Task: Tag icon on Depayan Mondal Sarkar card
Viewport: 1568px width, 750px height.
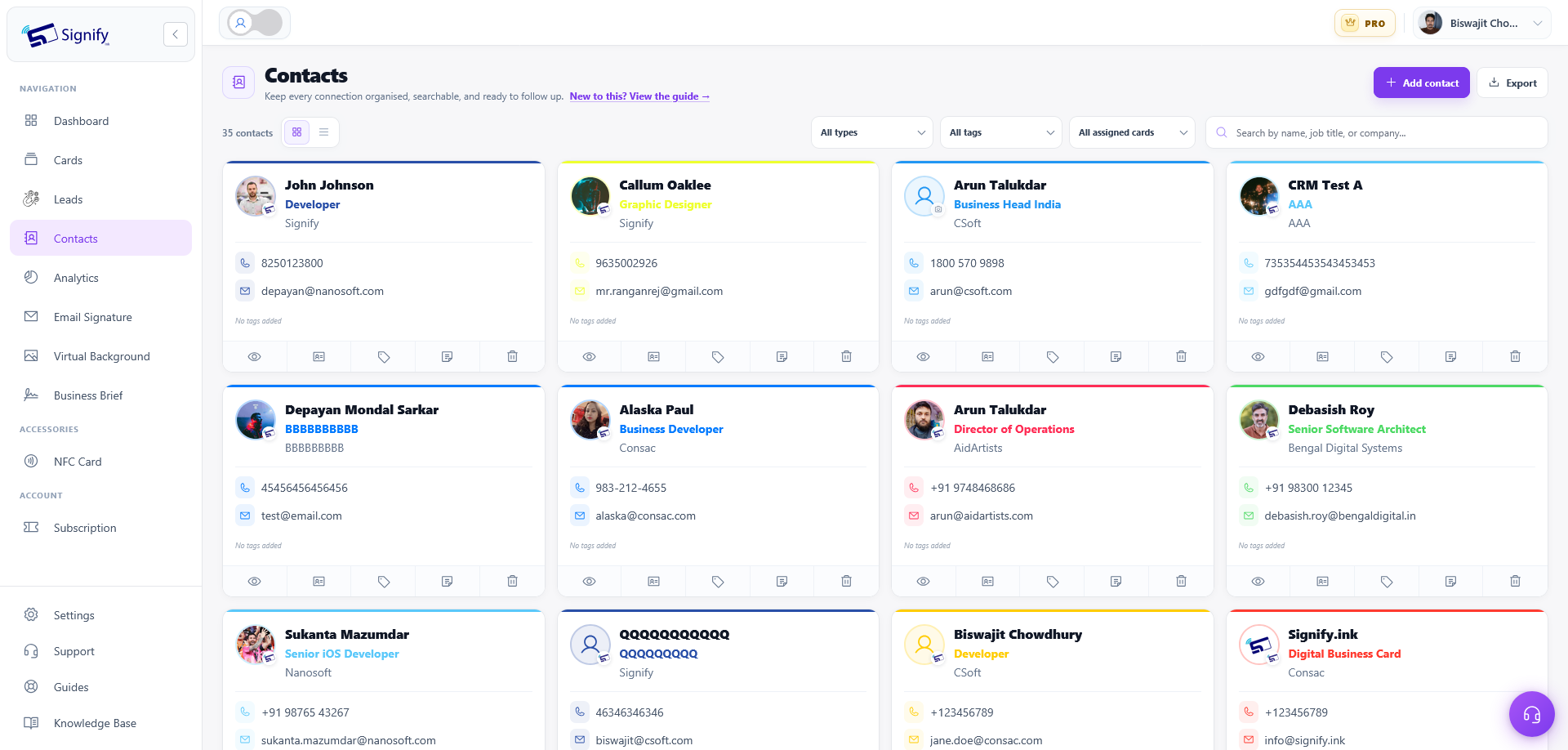Action: tap(384, 581)
